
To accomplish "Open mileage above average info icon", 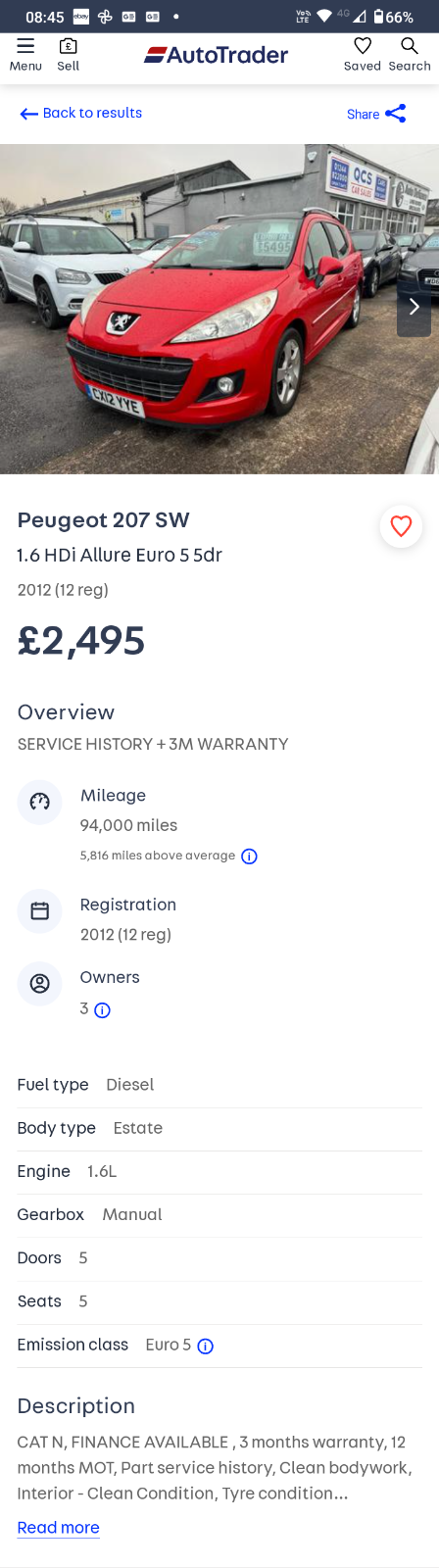I will tap(250, 857).
